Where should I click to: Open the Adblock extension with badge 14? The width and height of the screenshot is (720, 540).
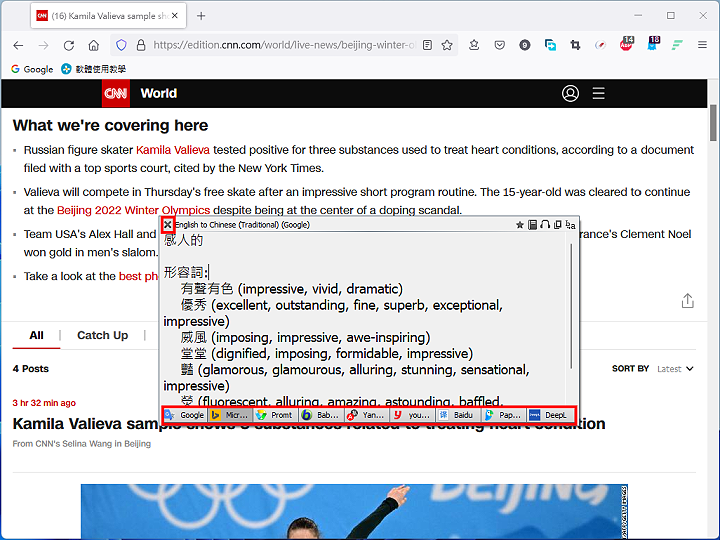pyautogui.click(x=626, y=44)
